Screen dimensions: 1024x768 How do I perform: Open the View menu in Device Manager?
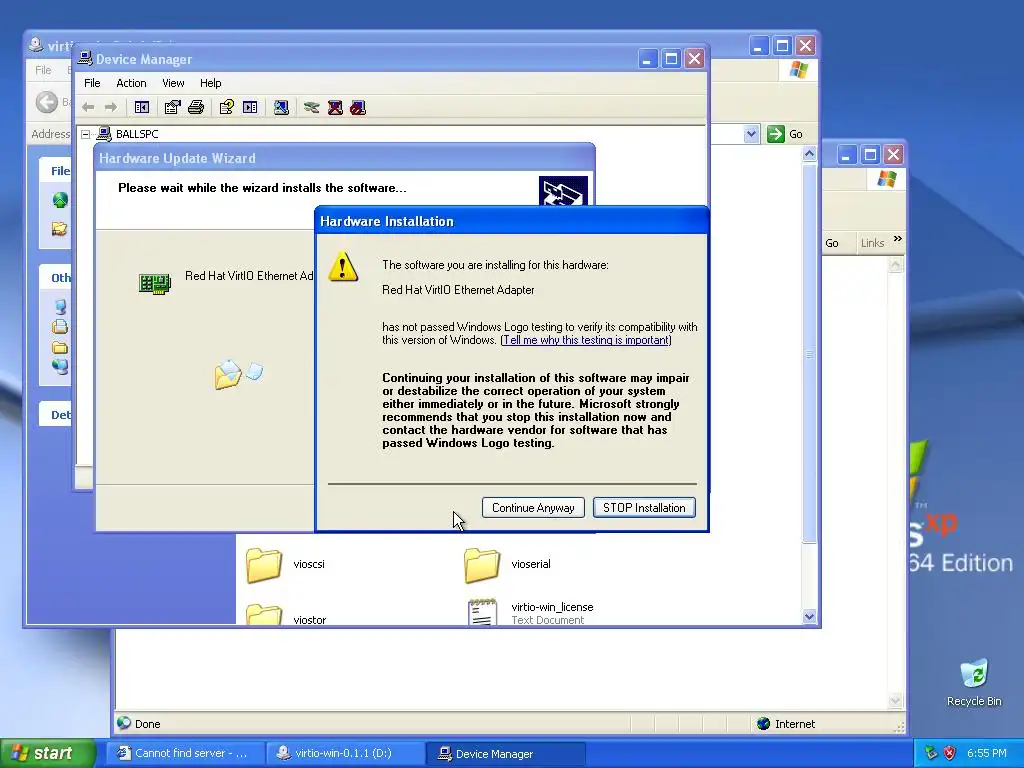coord(173,83)
